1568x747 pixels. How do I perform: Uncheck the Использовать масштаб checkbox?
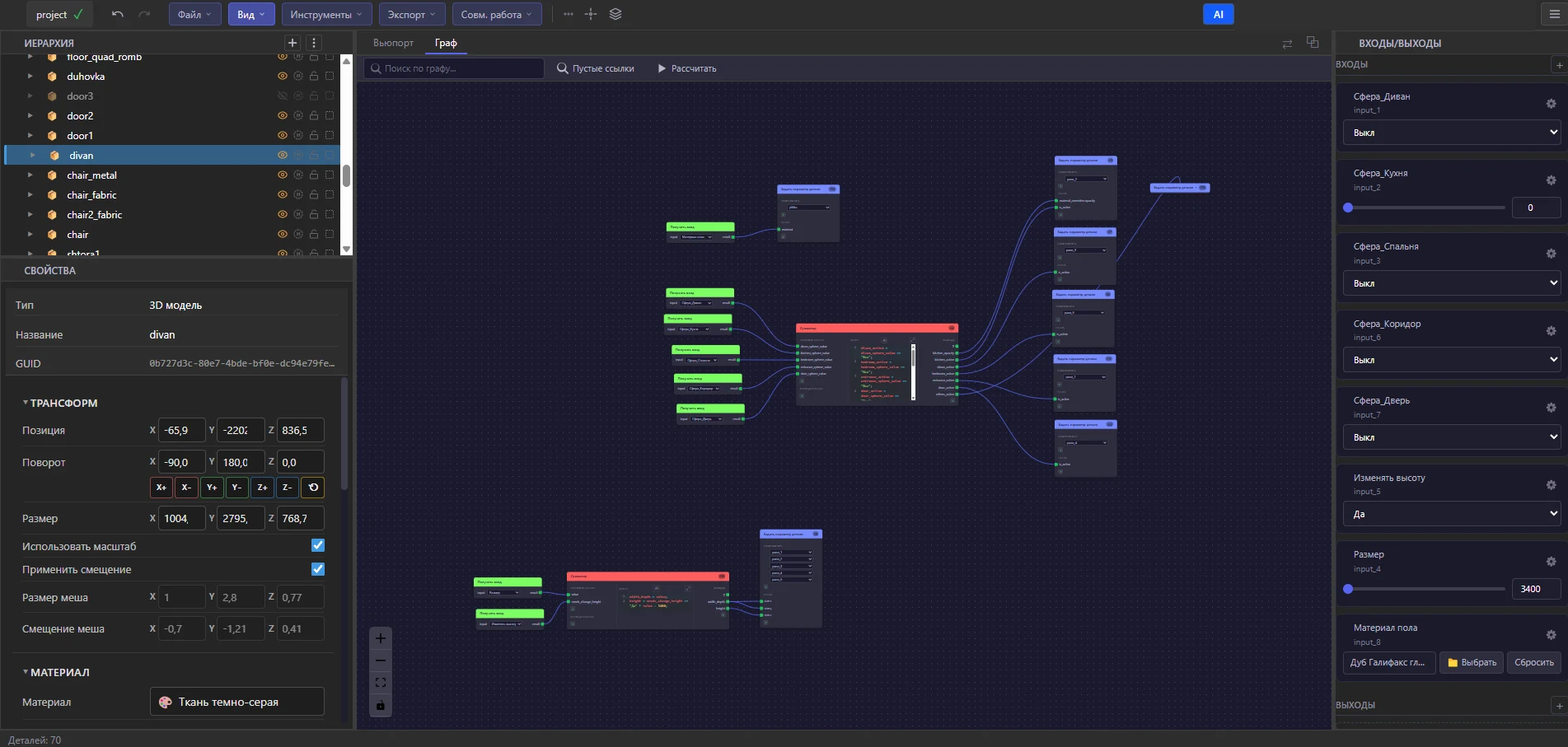(318, 545)
